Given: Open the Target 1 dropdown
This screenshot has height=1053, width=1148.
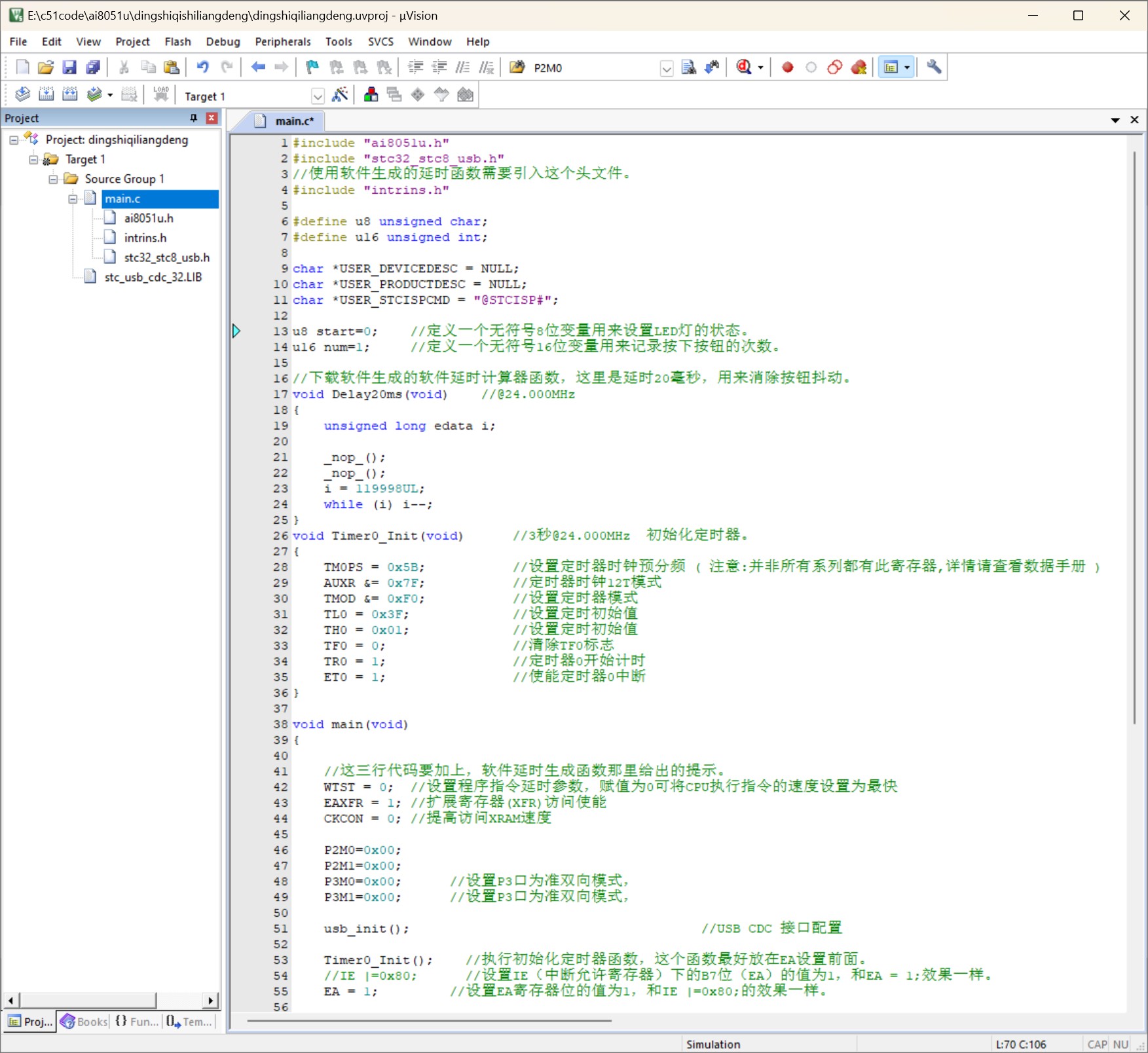Looking at the screenshot, I should click(318, 96).
